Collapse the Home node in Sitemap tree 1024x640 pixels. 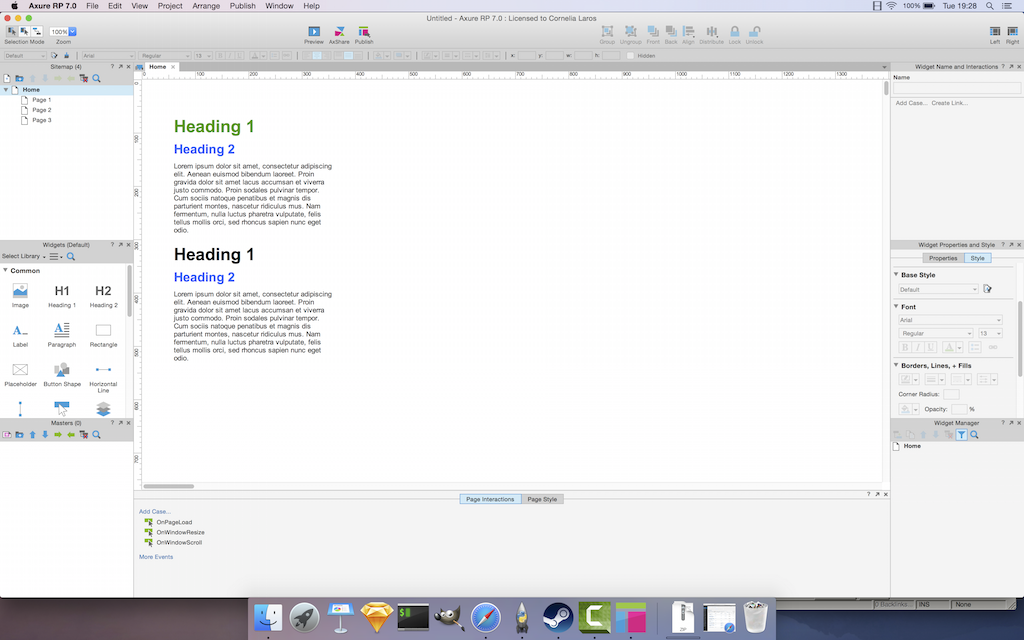(x=6, y=89)
